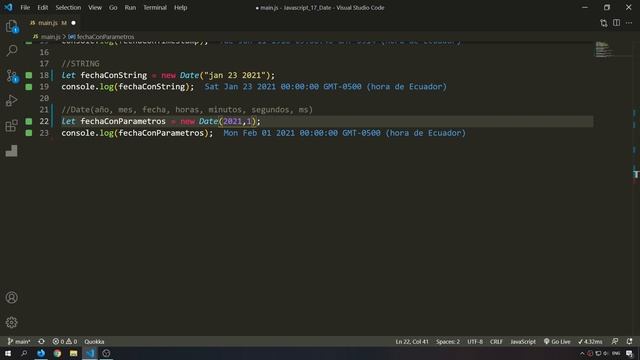Click the VS Code taskbar icon
The image size is (640, 360).
pos(90,353)
